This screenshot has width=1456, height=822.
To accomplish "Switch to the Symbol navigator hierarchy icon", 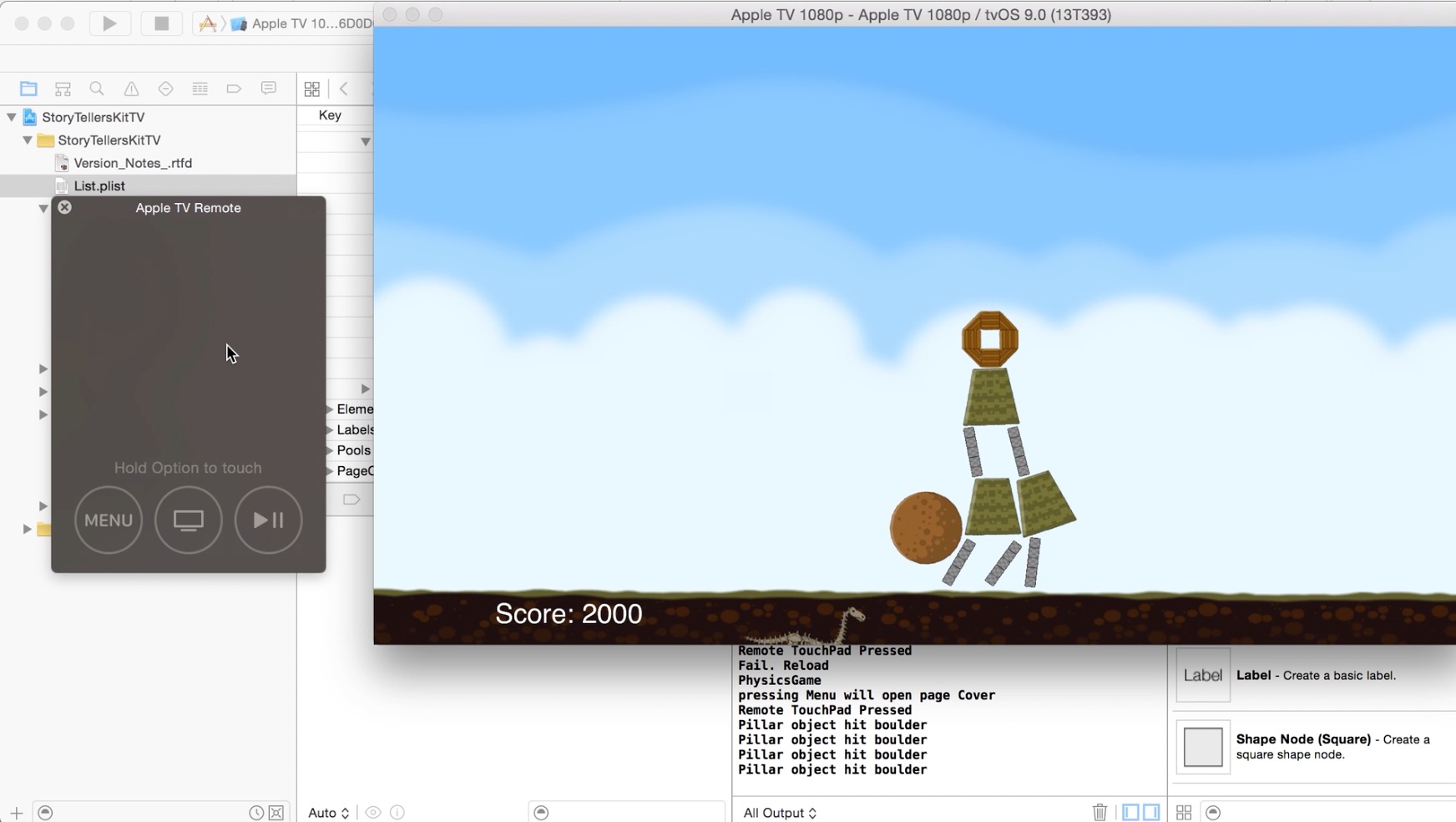I will [63, 89].
